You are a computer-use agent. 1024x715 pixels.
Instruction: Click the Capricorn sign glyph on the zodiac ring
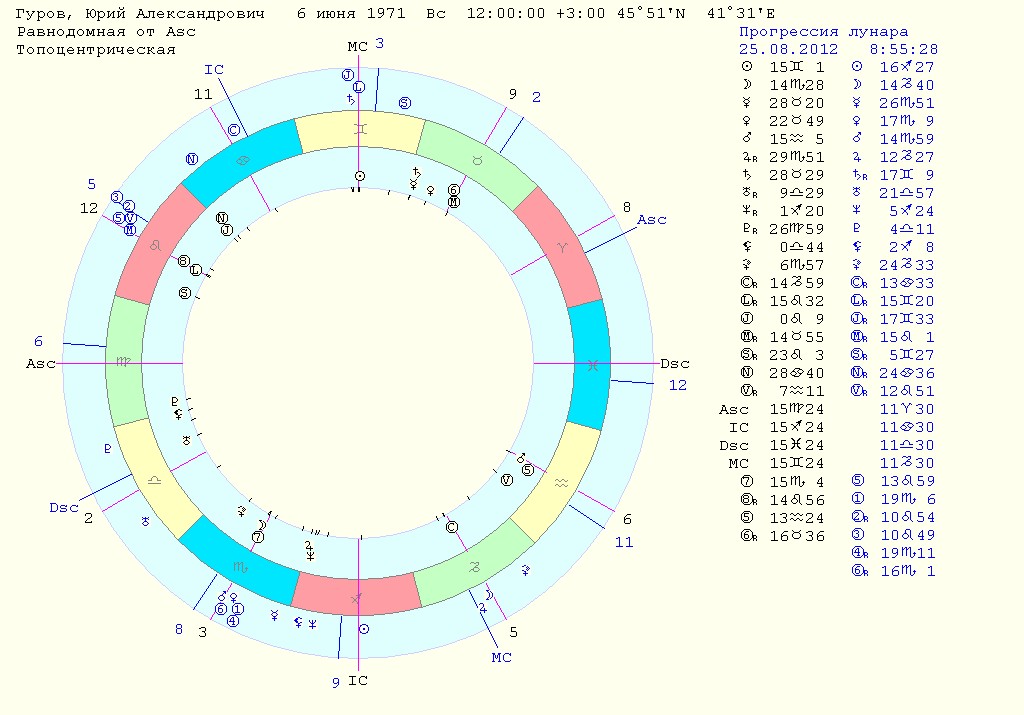[x=475, y=567]
